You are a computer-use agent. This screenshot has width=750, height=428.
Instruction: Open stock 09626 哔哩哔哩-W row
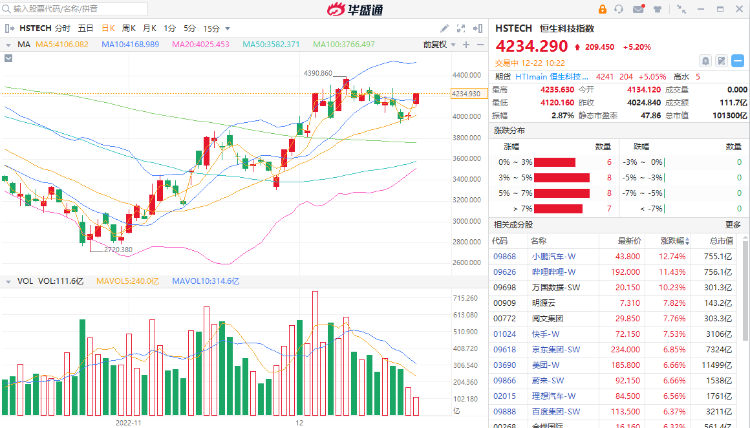coord(614,272)
